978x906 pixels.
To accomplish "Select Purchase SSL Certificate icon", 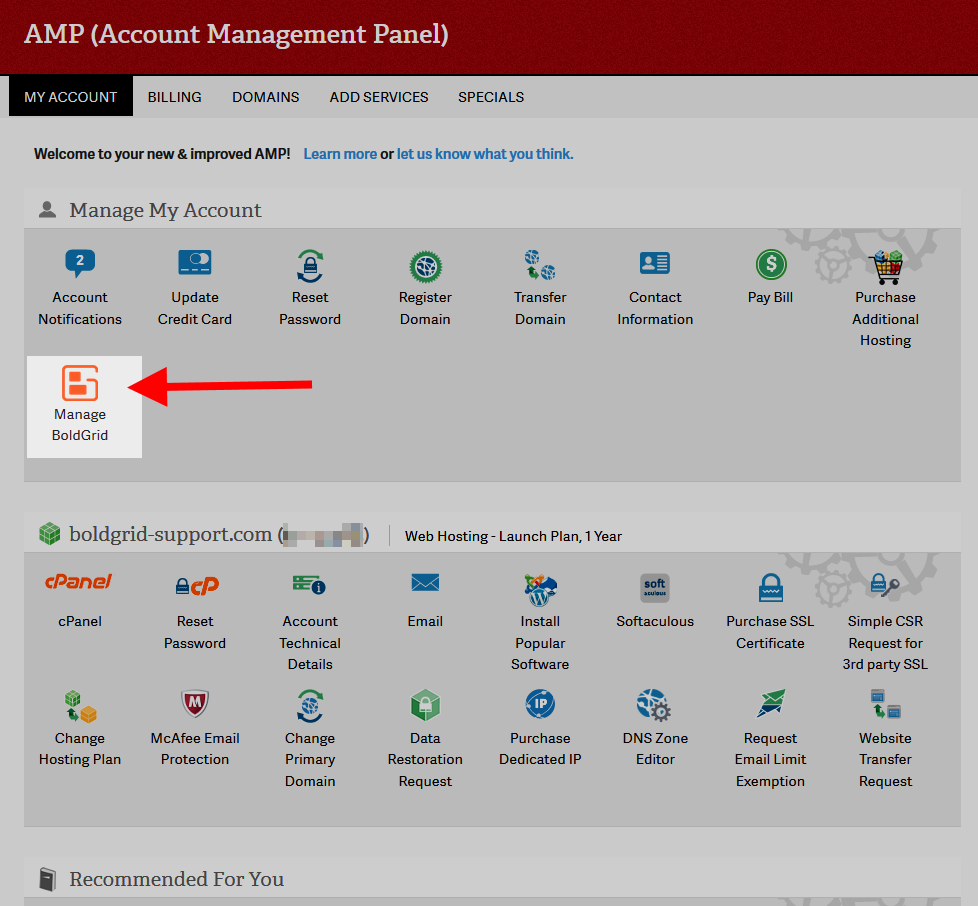I will point(770,588).
